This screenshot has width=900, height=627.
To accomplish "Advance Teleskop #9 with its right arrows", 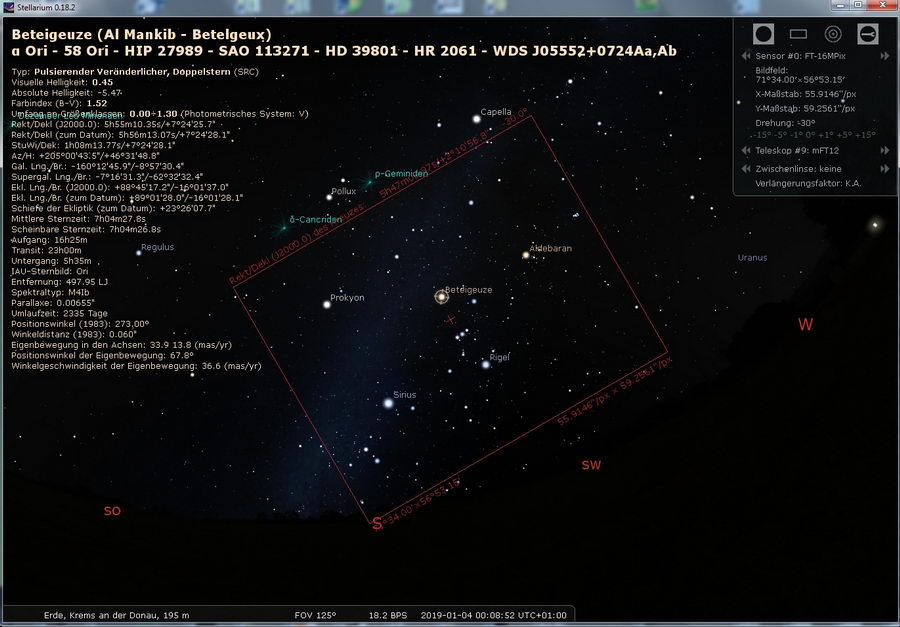I will coord(883,150).
